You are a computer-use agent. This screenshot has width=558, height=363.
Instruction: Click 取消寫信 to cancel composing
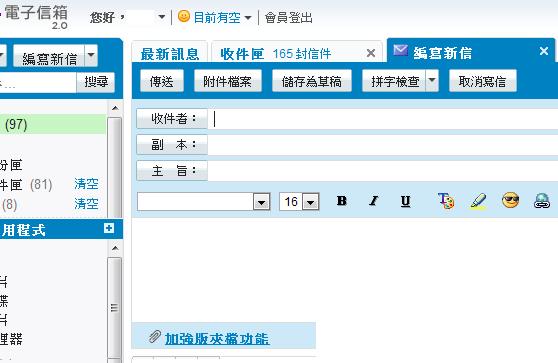click(482, 81)
